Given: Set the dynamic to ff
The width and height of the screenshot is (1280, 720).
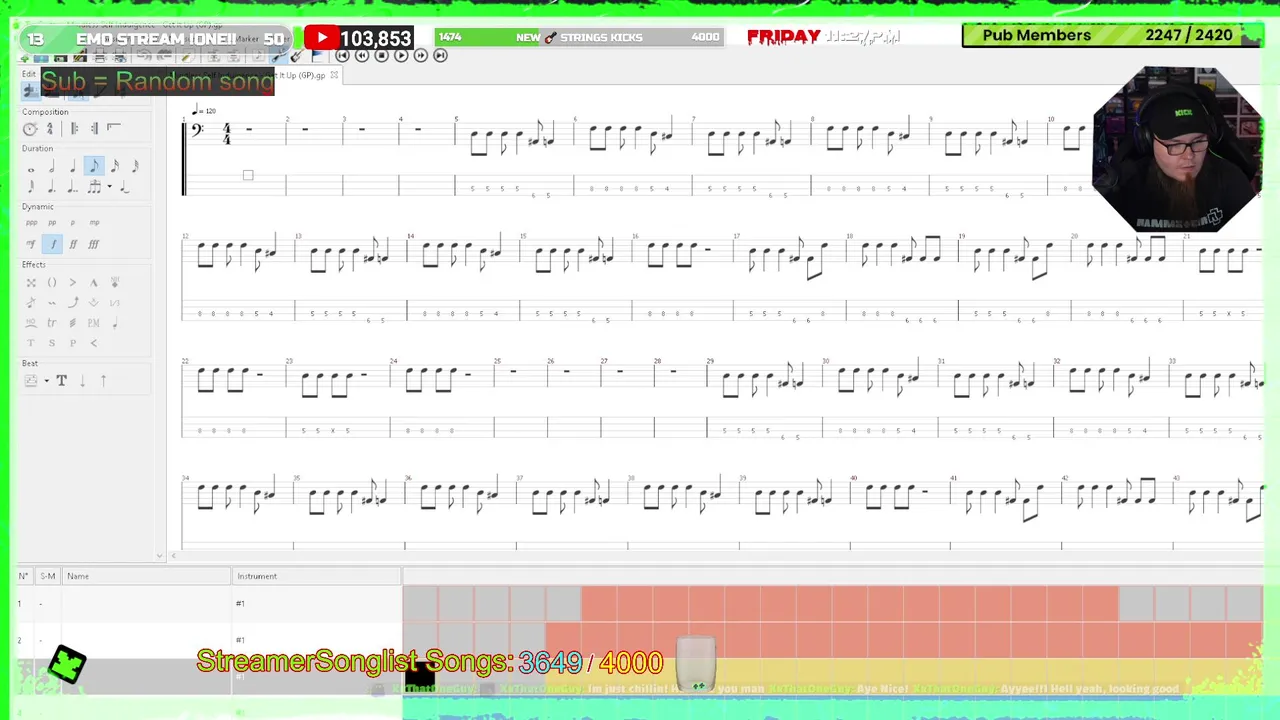Looking at the screenshot, I should click(73, 244).
